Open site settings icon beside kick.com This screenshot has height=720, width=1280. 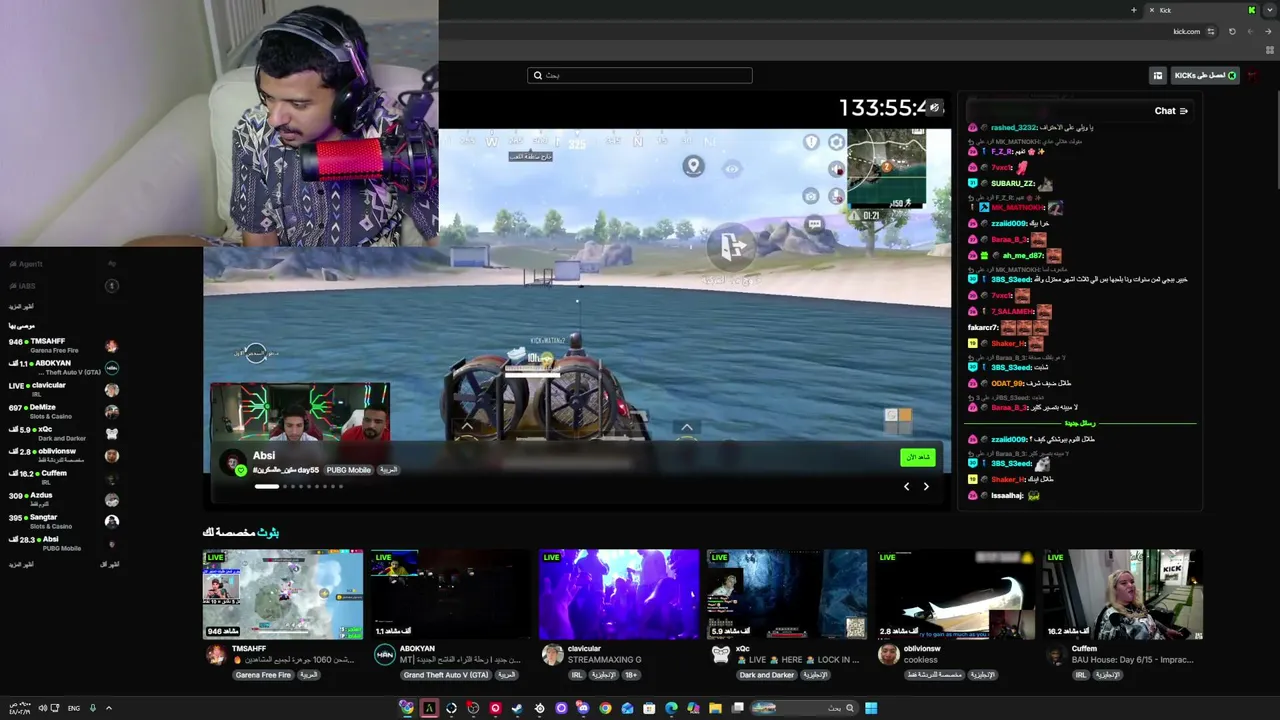pyautogui.click(x=1211, y=31)
